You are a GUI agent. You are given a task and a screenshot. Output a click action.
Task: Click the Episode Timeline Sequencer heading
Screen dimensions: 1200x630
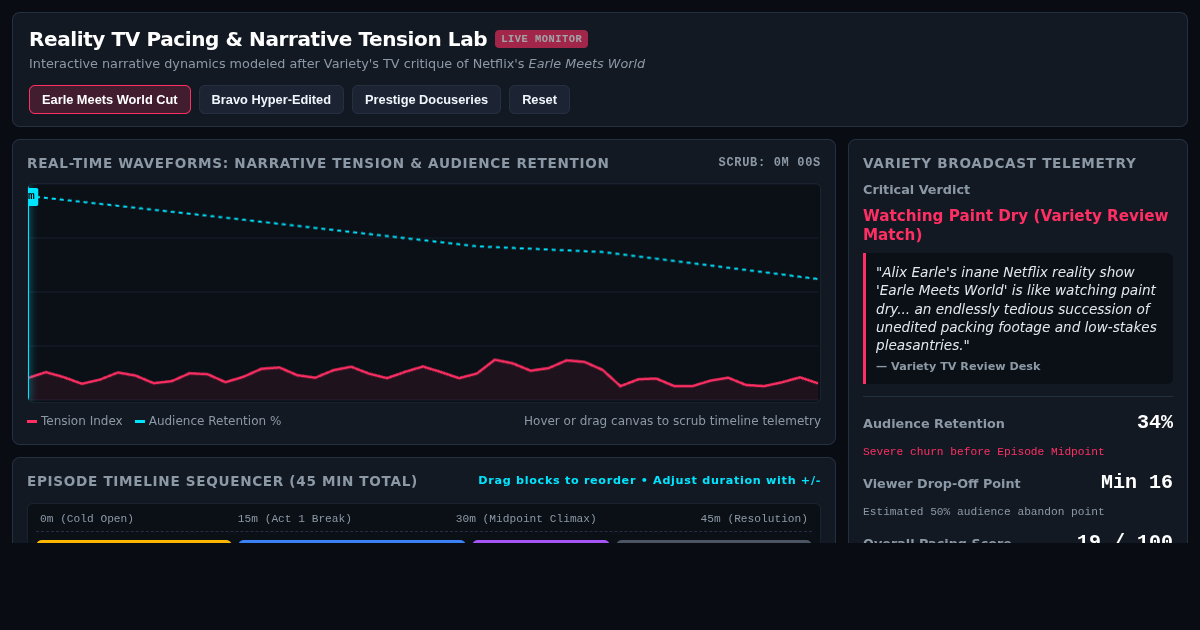point(222,481)
